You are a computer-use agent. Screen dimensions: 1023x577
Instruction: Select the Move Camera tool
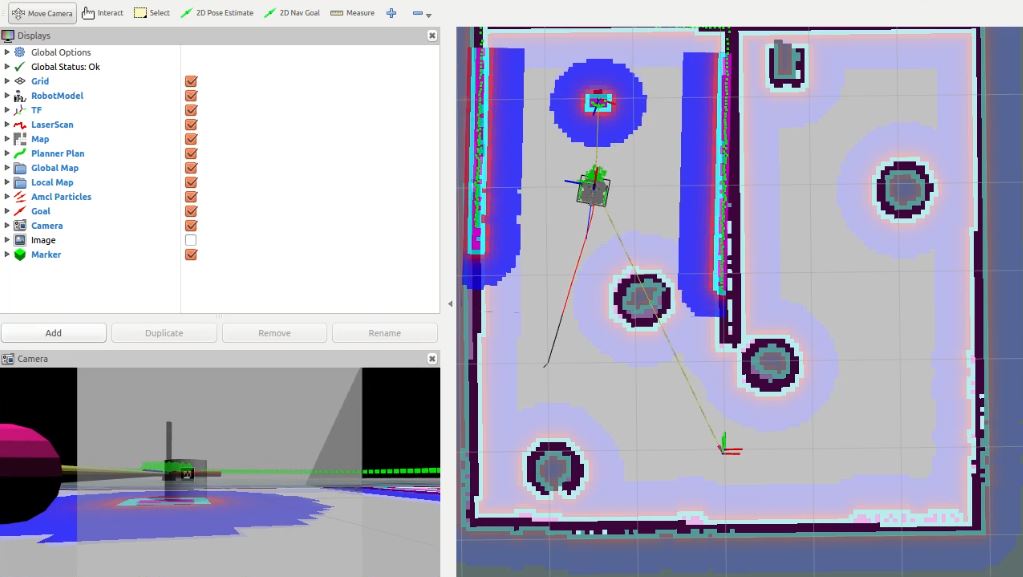[42, 13]
